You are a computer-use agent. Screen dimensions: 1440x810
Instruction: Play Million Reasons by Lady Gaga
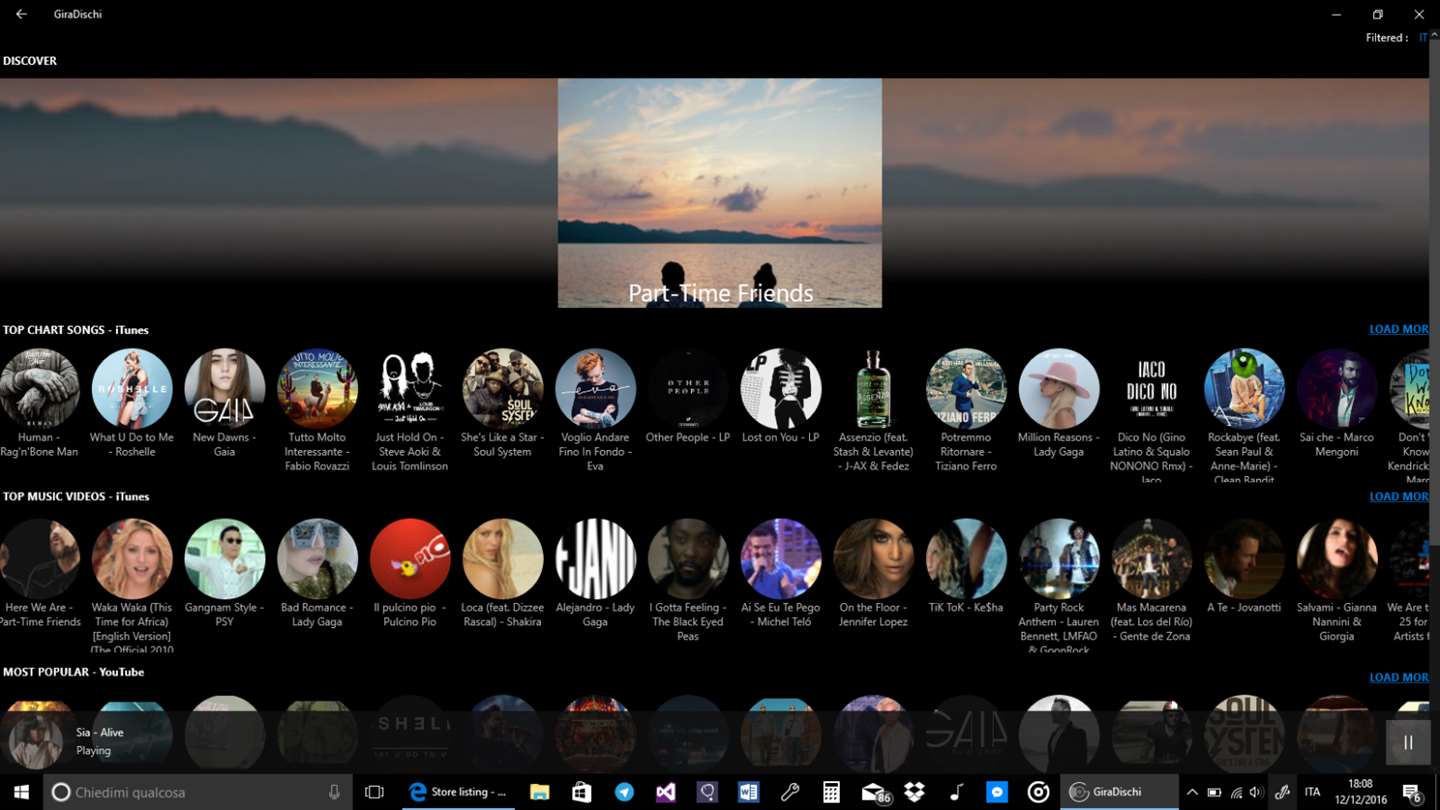click(1058, 389)
